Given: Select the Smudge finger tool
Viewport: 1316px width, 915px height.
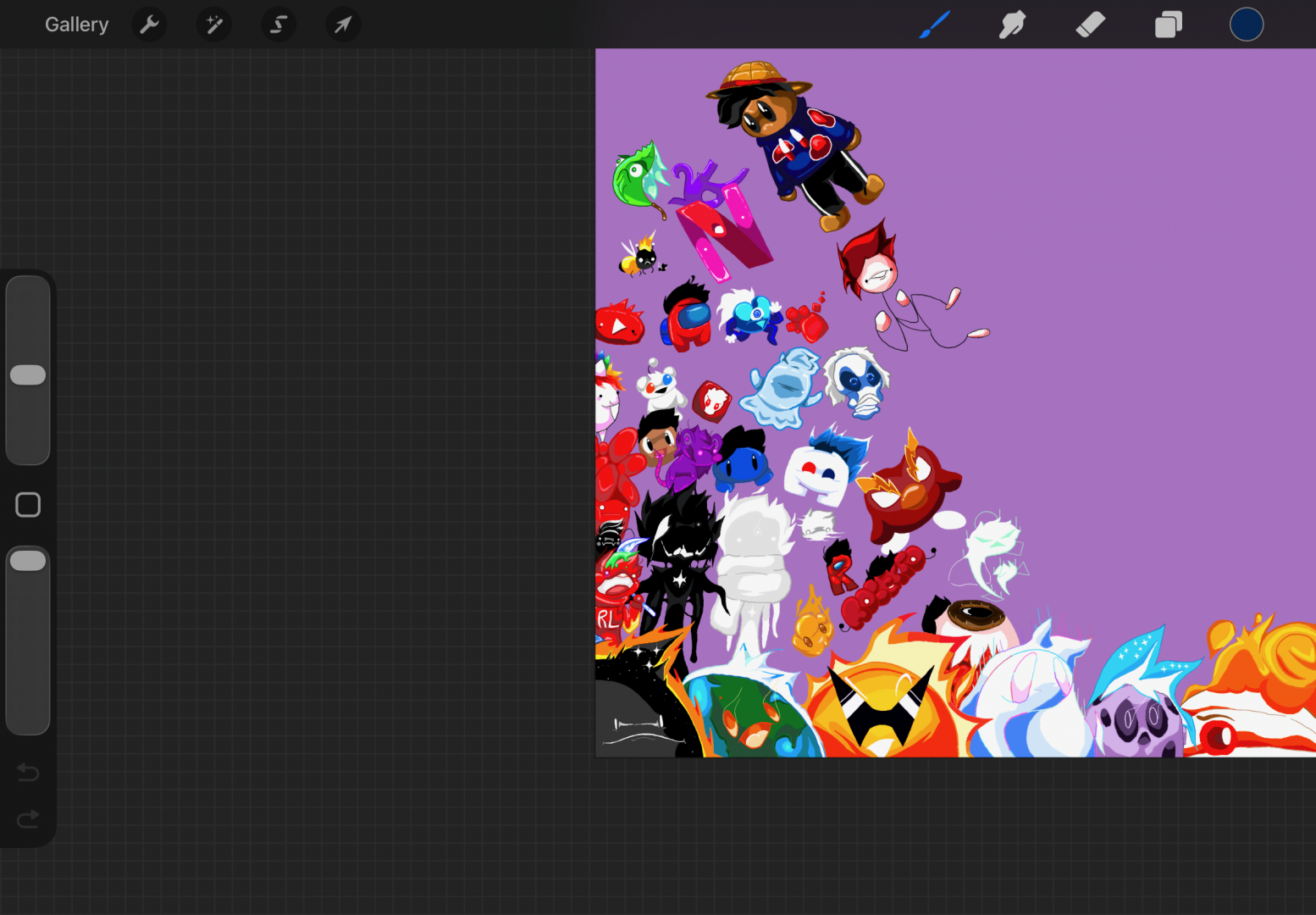Looking at the screenshot, I should [1012, 25].
